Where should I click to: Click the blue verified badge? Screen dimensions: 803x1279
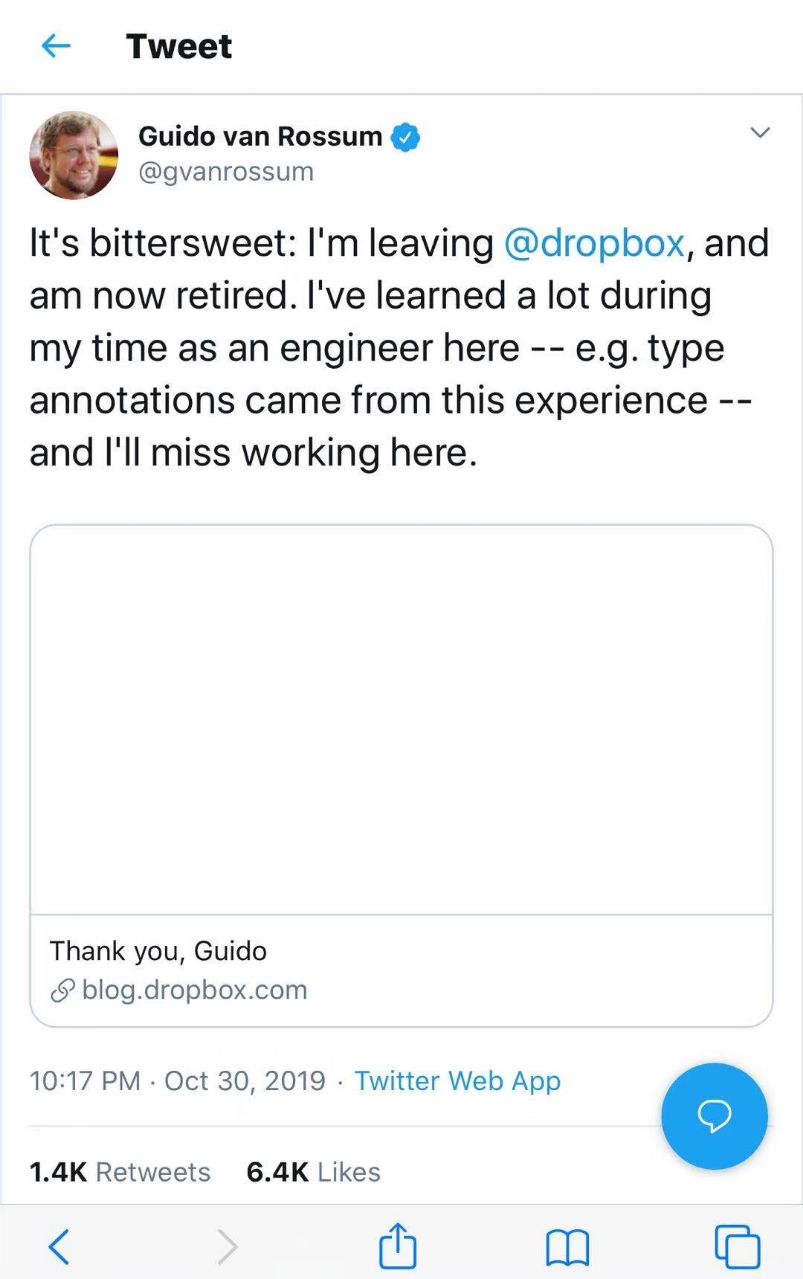[404, 136]
